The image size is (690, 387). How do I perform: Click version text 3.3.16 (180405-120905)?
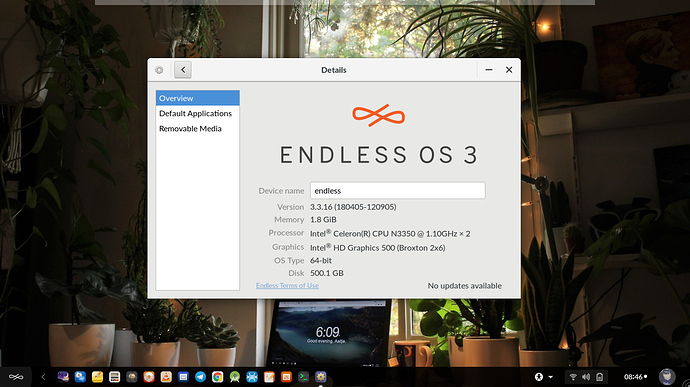pos(353,206)
